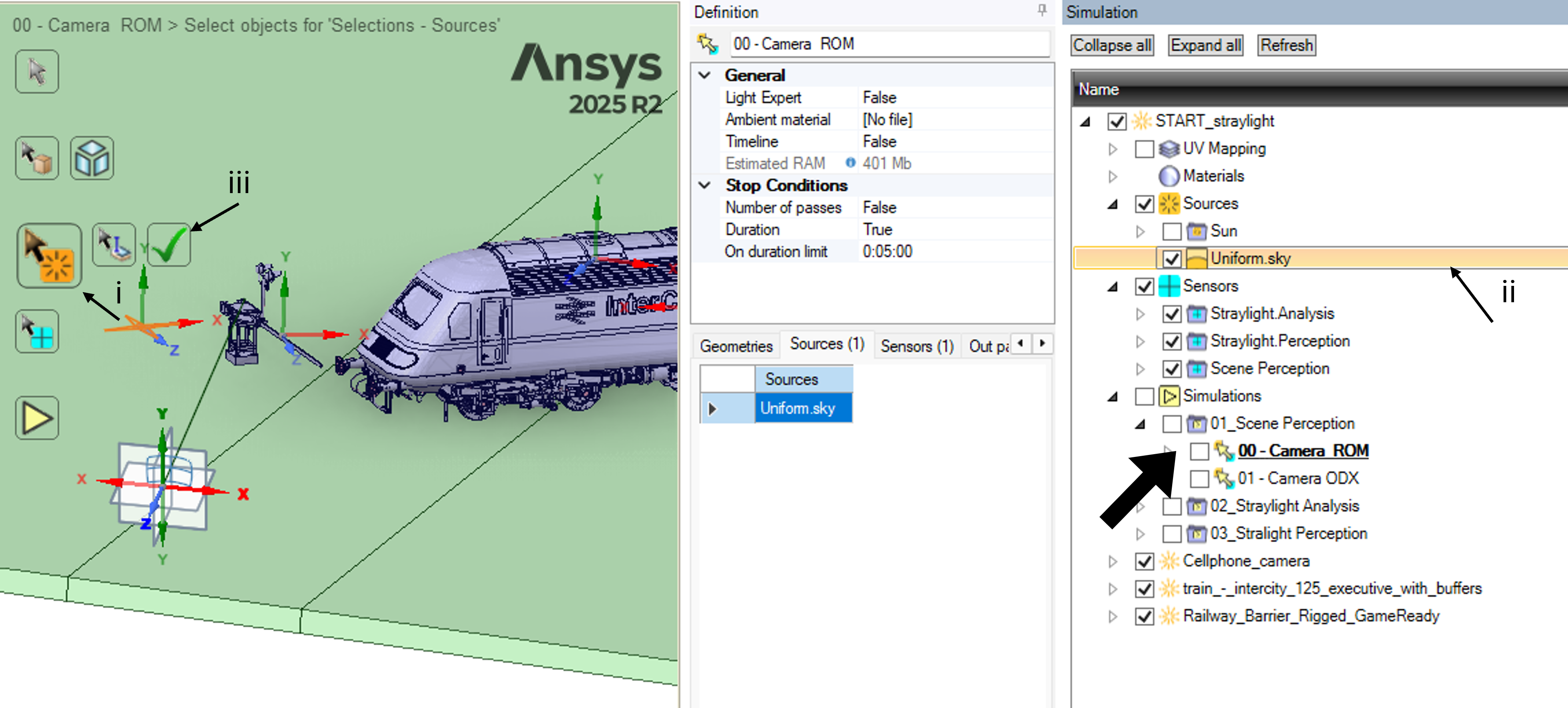Image resolution: width=1568 pixels, height=708 pixels.
Task: Uncheck the START_straylight checkbox
Action: coord(1117,121)
